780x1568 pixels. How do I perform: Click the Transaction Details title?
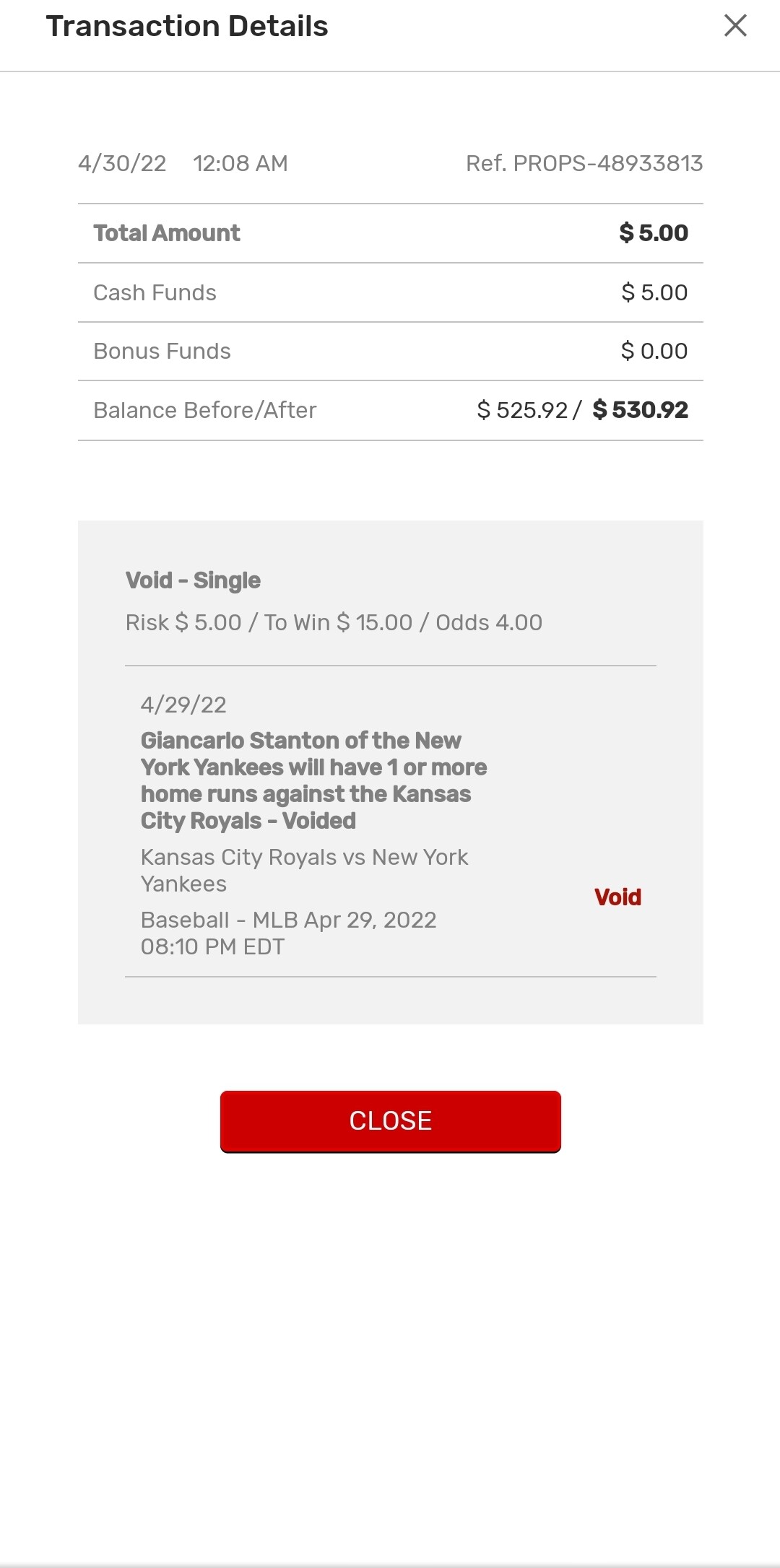(x=187, y=27)
